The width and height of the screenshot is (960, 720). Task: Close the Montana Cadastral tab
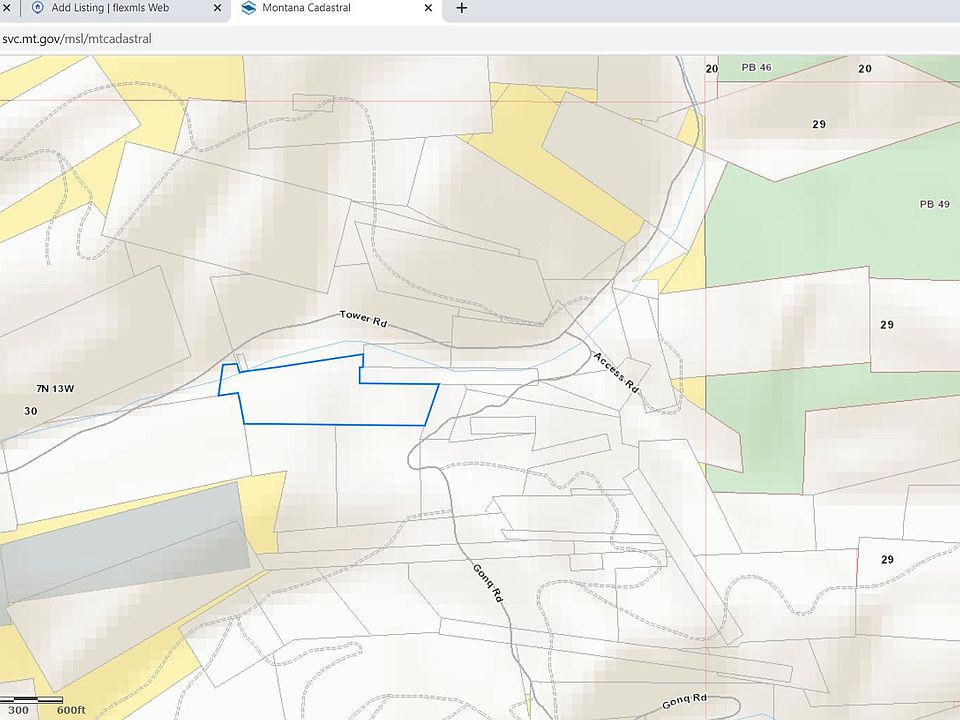pyautogui.click(x=429, y=8)
